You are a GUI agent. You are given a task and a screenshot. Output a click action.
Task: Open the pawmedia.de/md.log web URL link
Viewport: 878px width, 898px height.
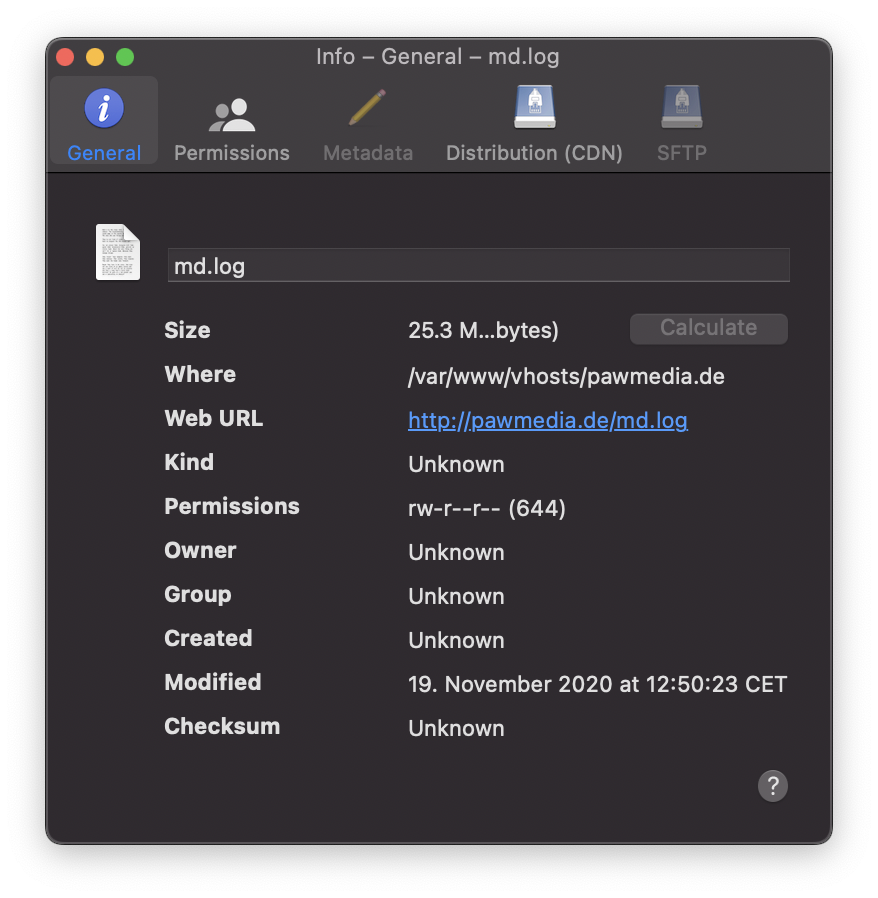pyautogui.click(x=548, y=421)
